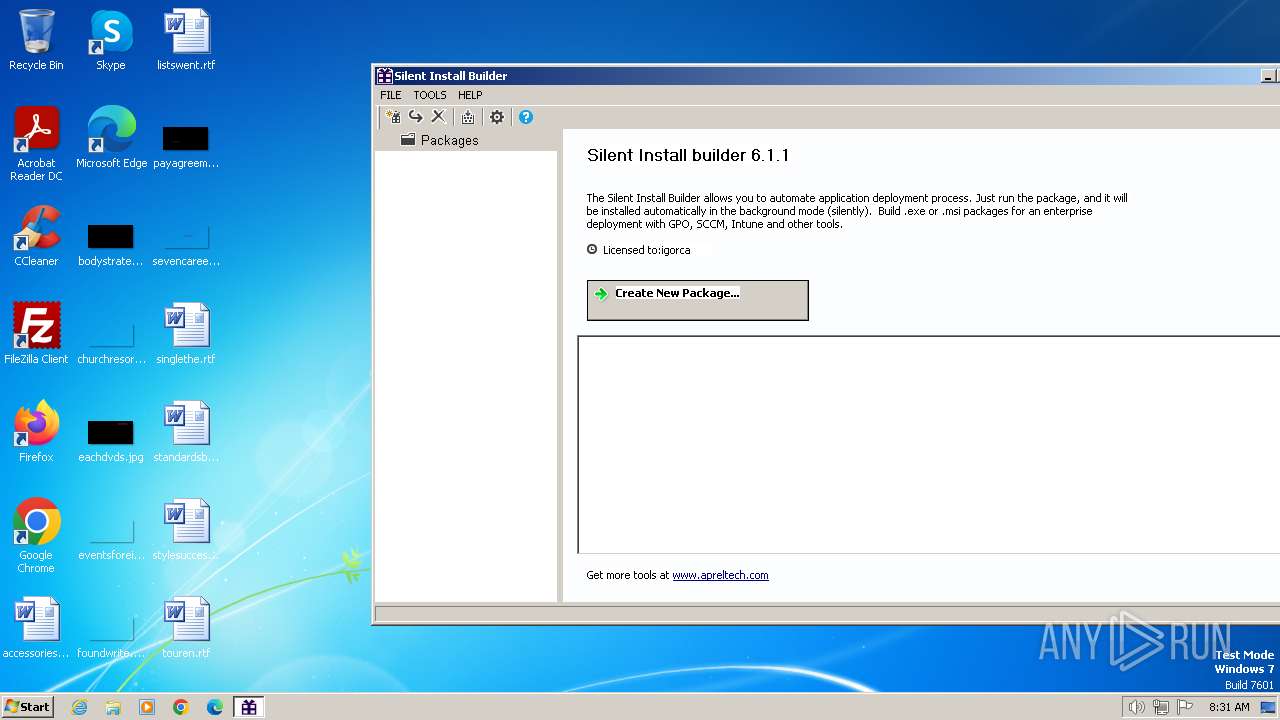Click the Build Package toolbar icon
Viewport: 1280px width, 720px height.
coord(467,117)
